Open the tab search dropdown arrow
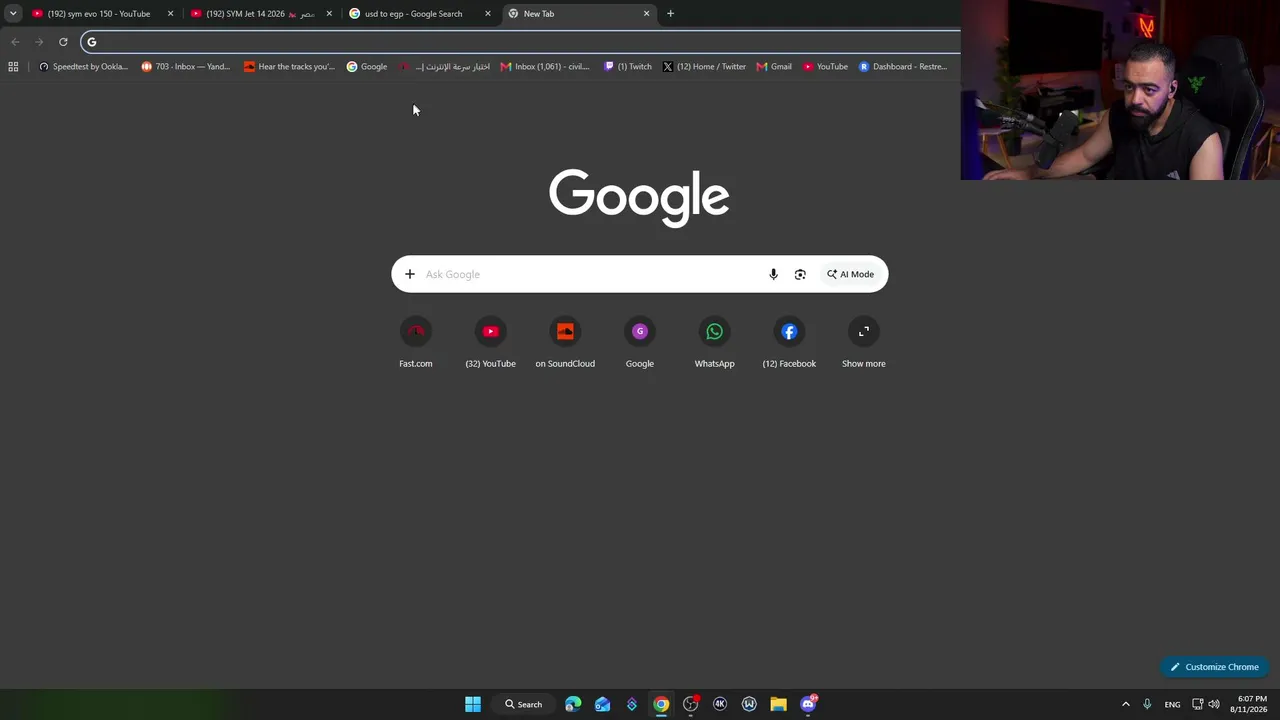Image resolution: width=1280 pixels, height=720 pixels. (13, 13)
